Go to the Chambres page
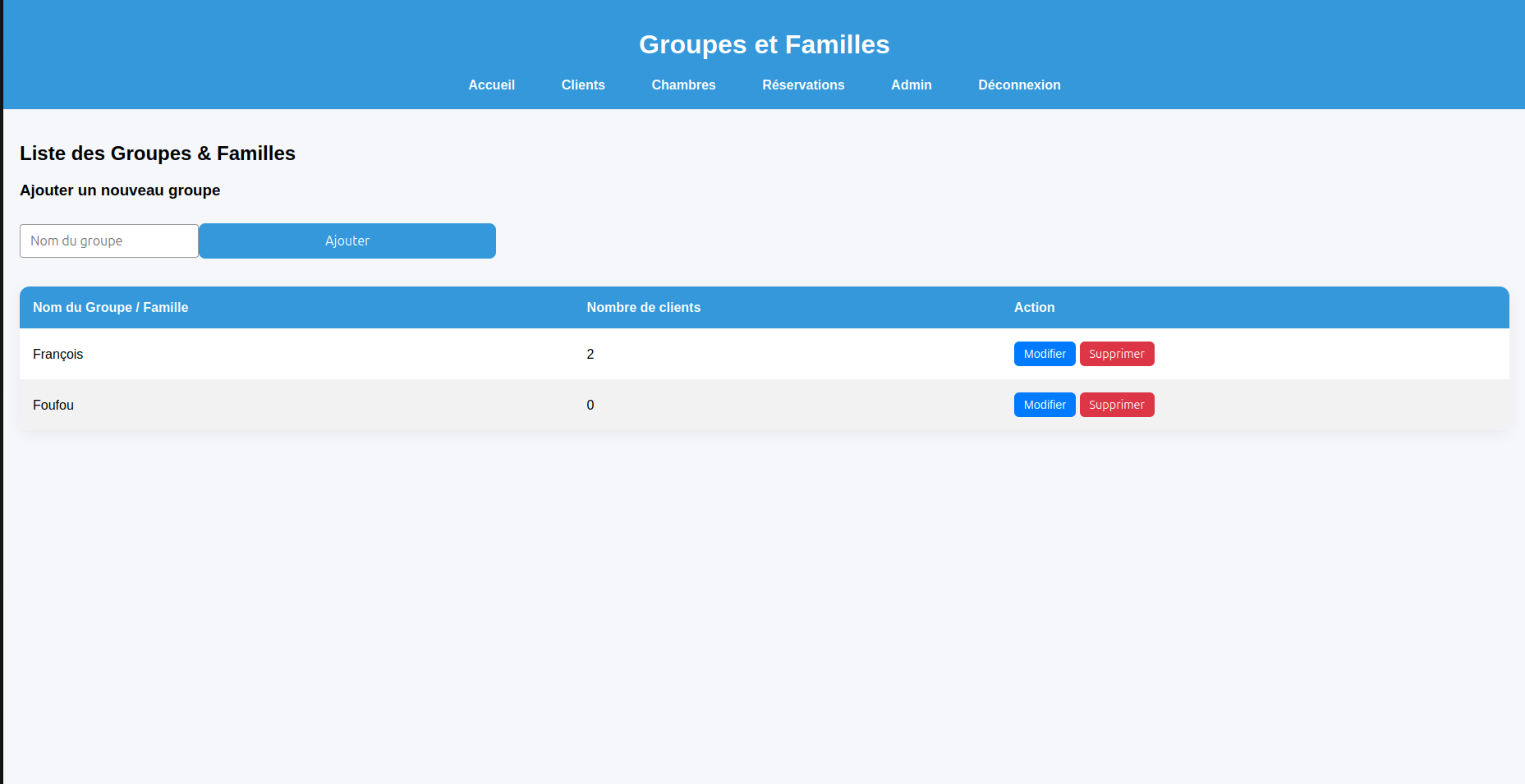Screen dimensions: 1525x784 pos(683,85)
